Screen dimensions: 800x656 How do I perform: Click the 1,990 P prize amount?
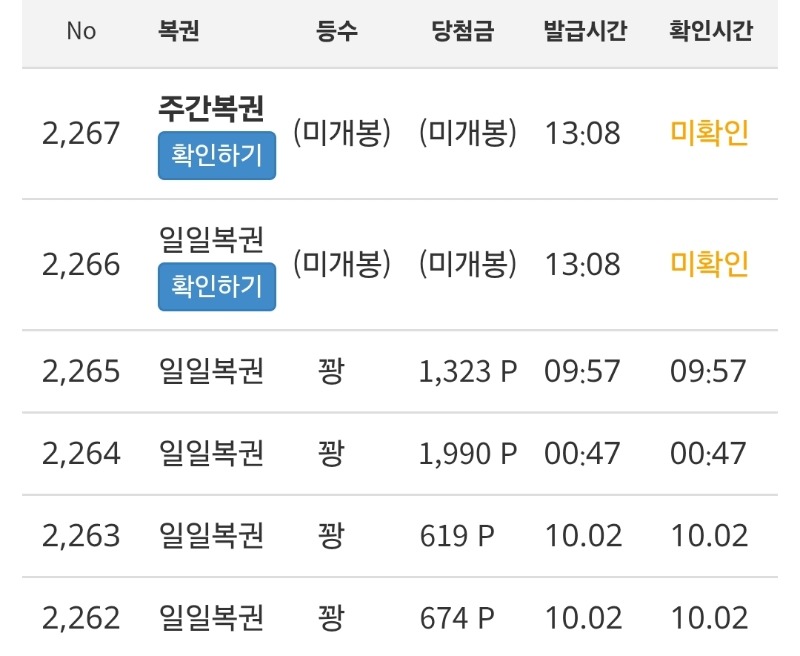468,453
